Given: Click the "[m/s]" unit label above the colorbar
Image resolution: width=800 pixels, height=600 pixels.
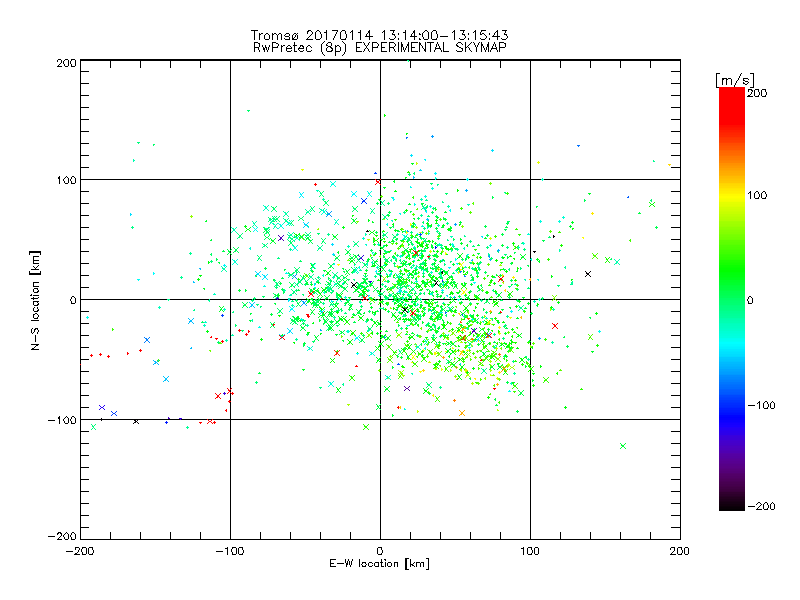Looking at the screenshot, I should tap(734, 80).
